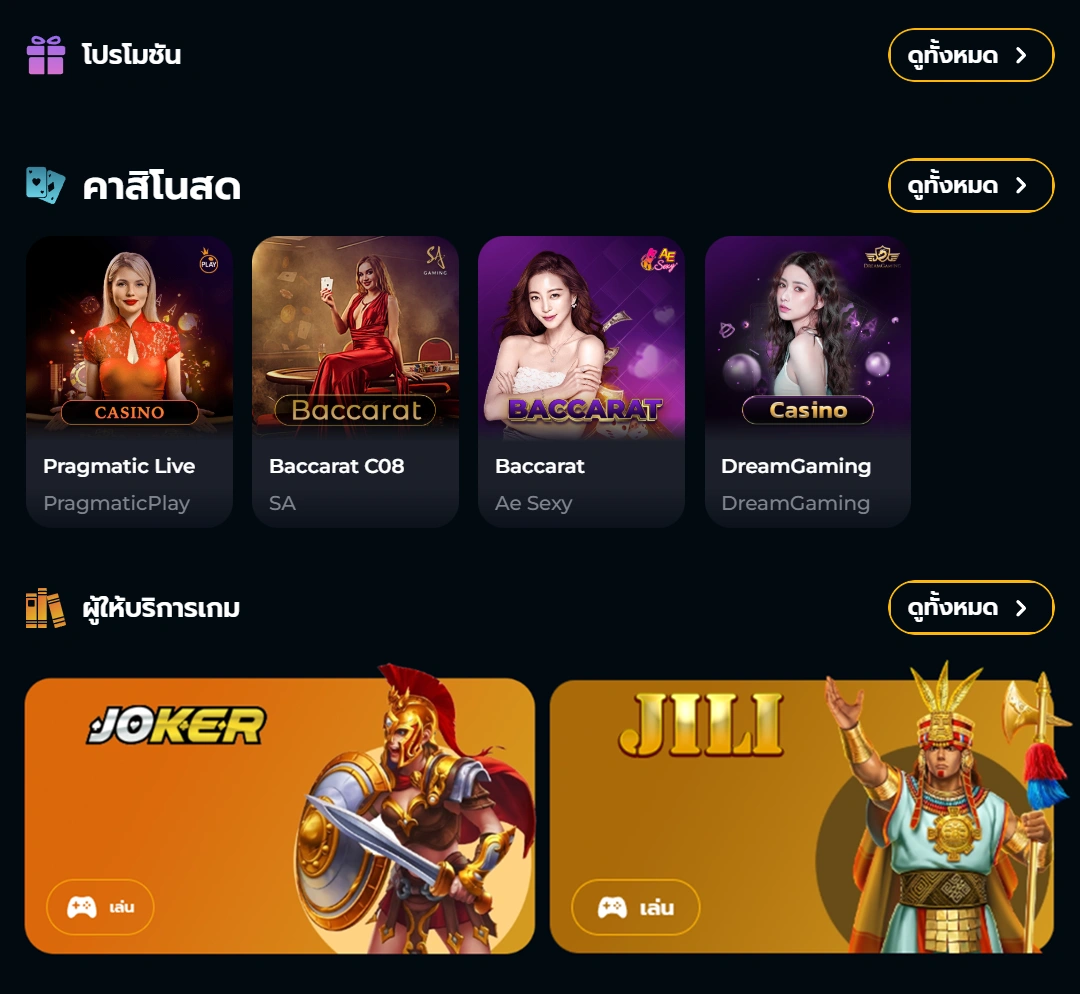The width and height of the screenshot is (1080, 994).
Task: Click the purple gift box promotions icon
Action: click(x=46, y=55)
